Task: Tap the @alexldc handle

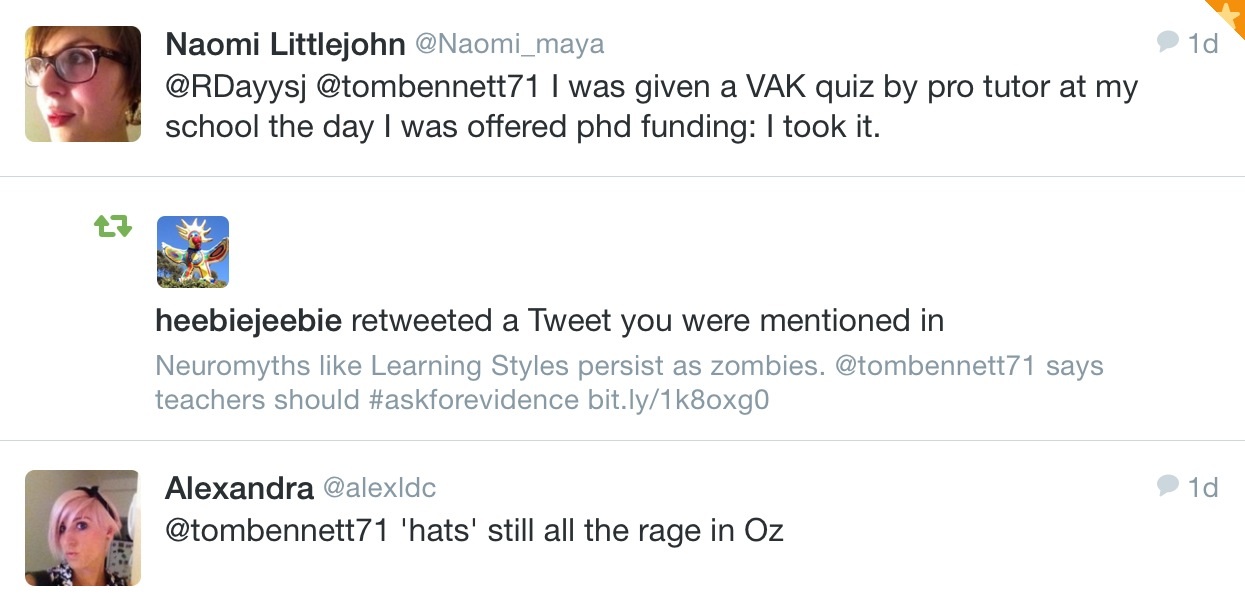Action: coord(380,488)
